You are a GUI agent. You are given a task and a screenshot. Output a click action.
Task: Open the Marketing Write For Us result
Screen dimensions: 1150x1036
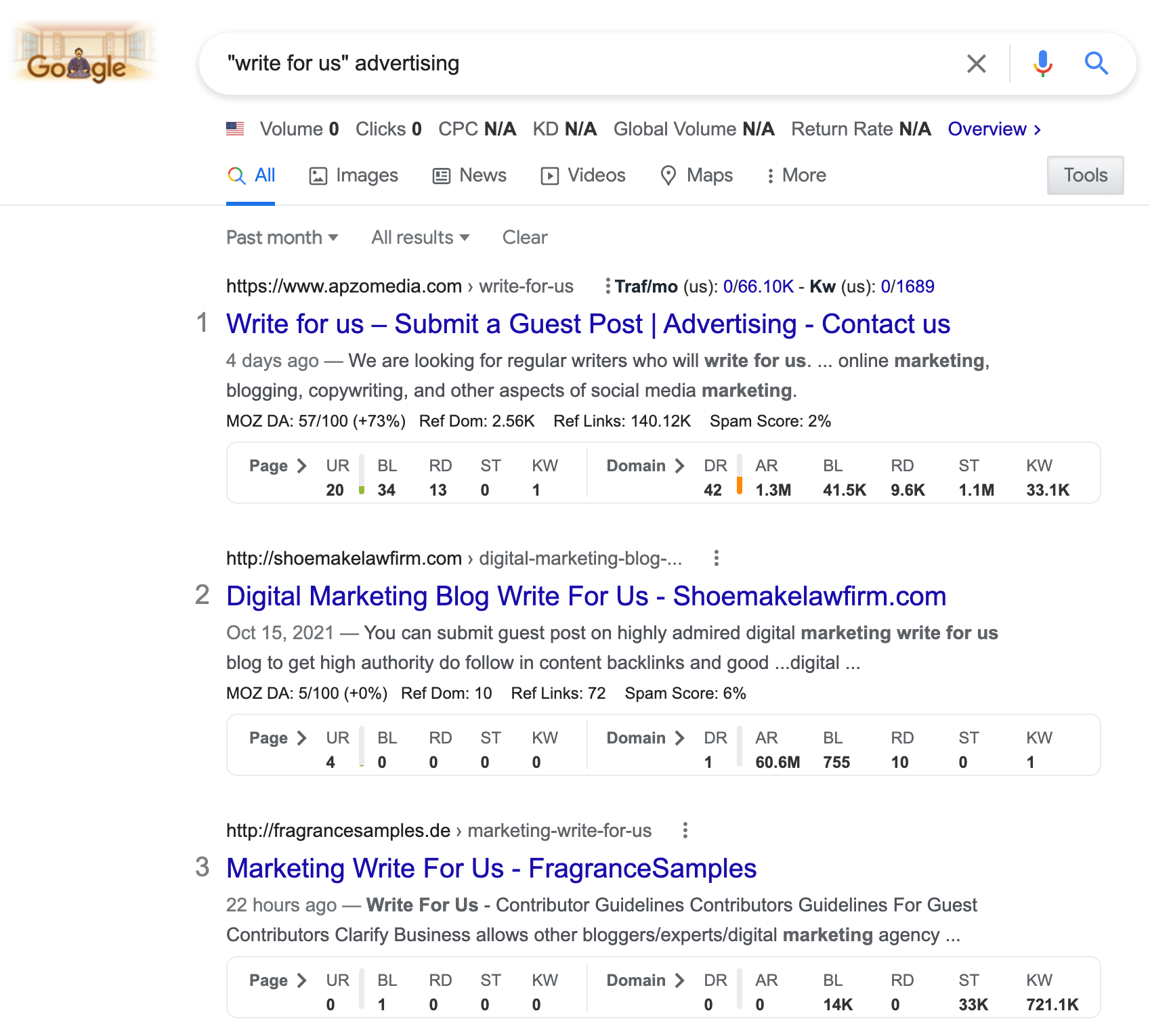(x=492, y=868)
